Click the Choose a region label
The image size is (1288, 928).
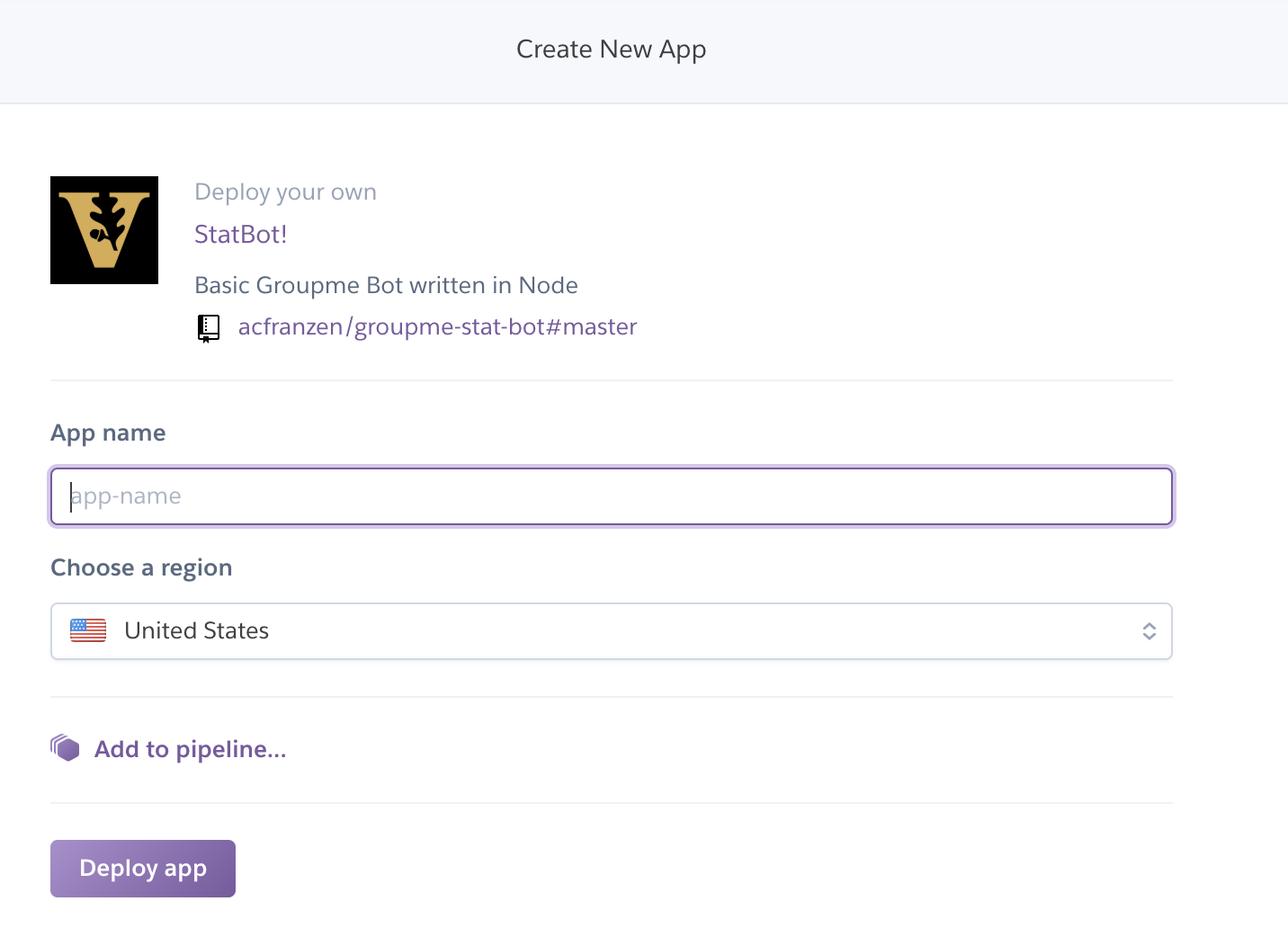pyautogui.click(x=141, y=567)
